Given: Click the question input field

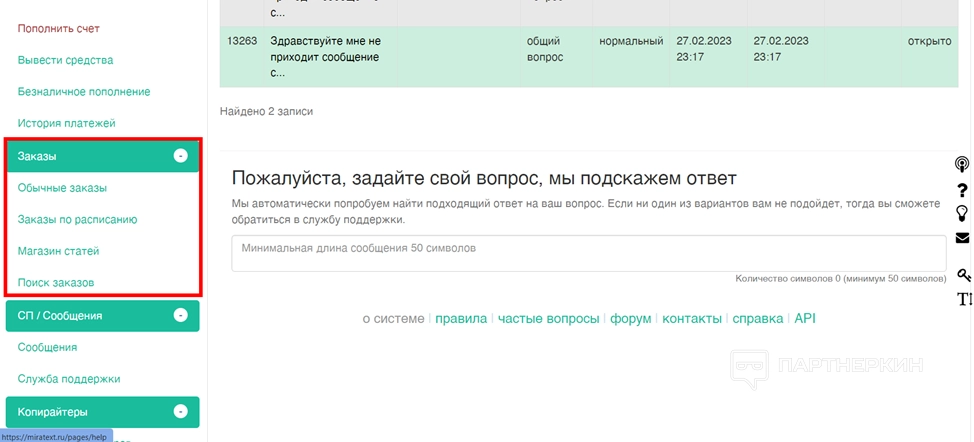Looking at the screenshot, I should click(x=589, y=253).
